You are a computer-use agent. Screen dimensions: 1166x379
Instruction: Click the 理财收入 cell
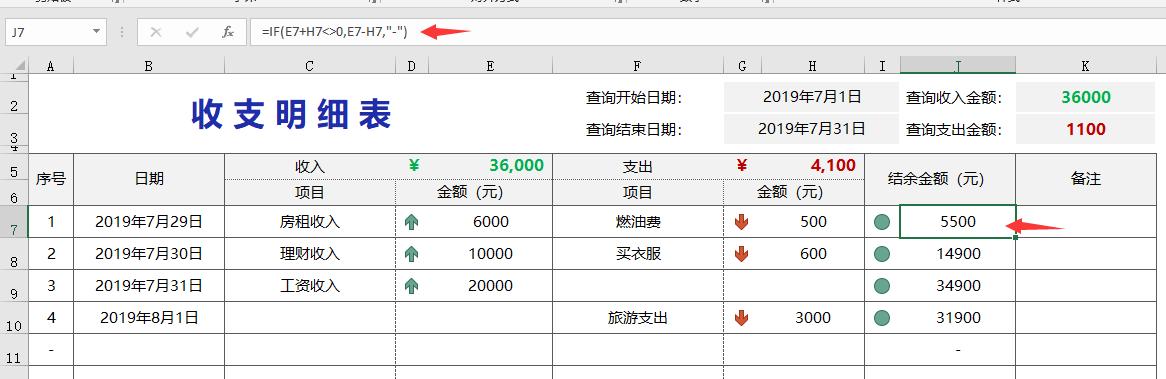[x=309, y=253]
